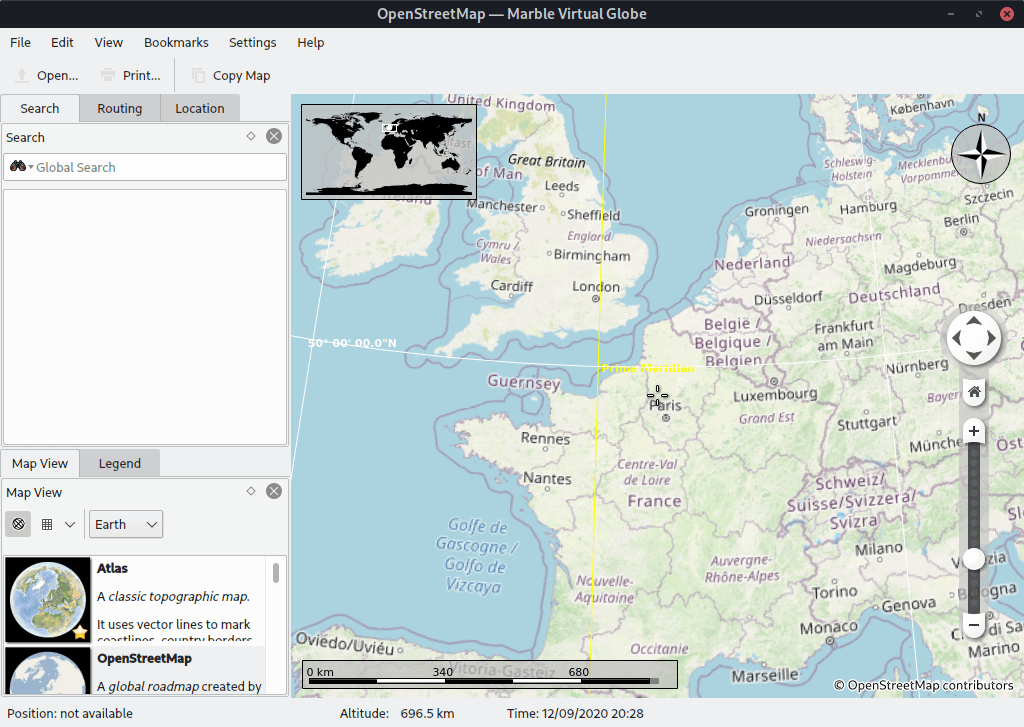Click the world overview minimap
Image resolution: width=1024 pixels, height=727 pixels.
389,152
